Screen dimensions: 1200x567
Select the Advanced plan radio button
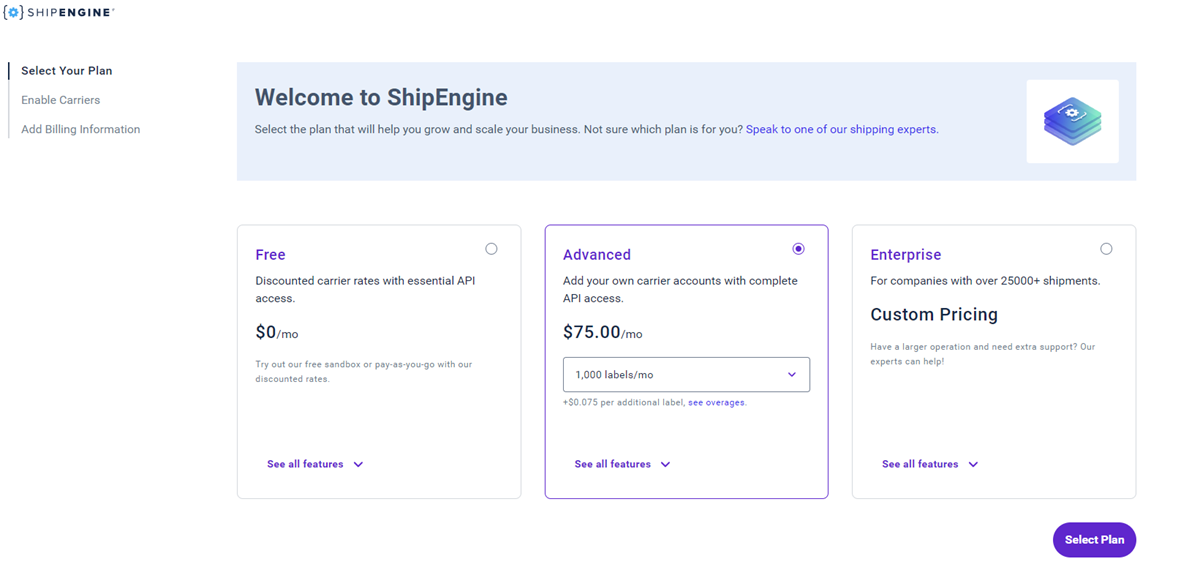tap(798, 249)
